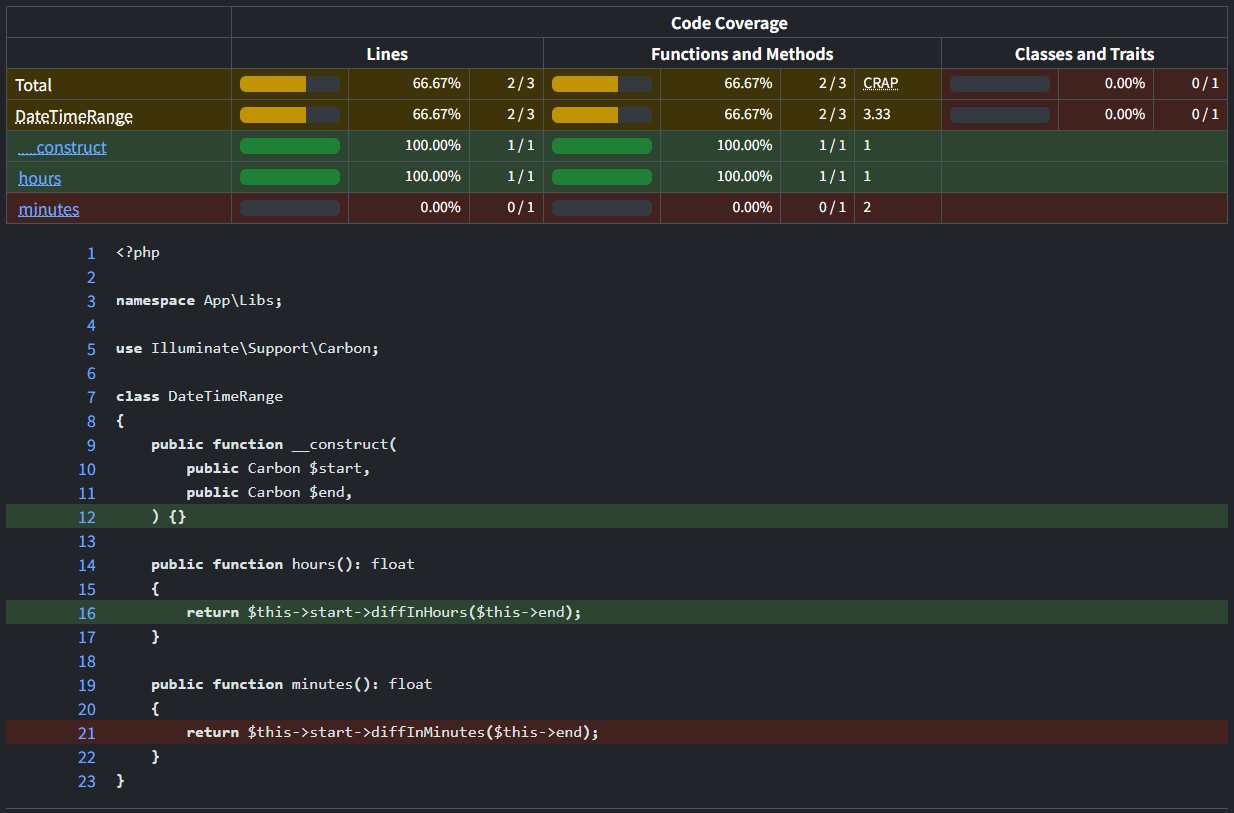Screen dimensions: 1234x813
Task: Jump to source line number 16
Action: point(87,613)
